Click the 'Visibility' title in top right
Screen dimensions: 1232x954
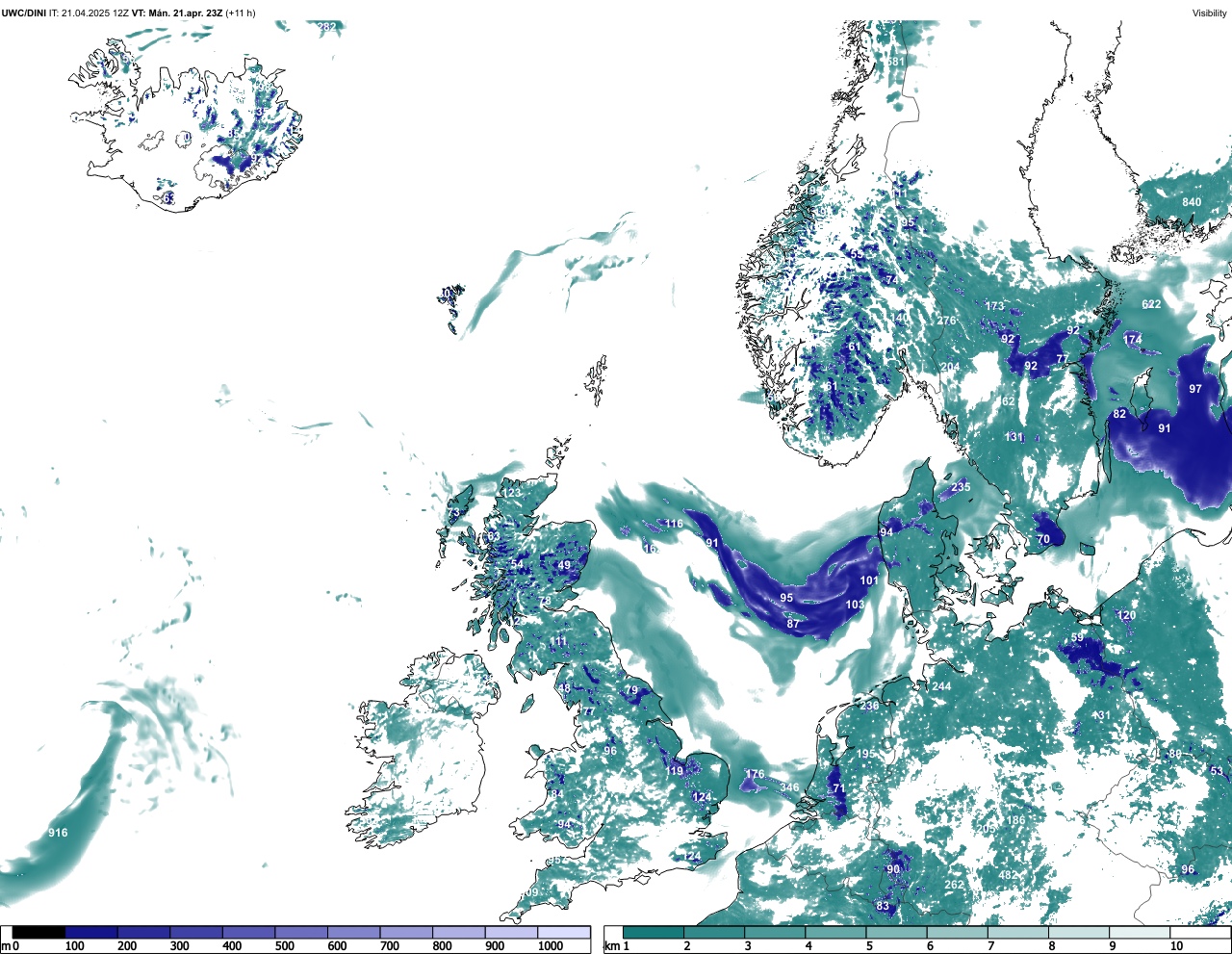click(1210, 13)
